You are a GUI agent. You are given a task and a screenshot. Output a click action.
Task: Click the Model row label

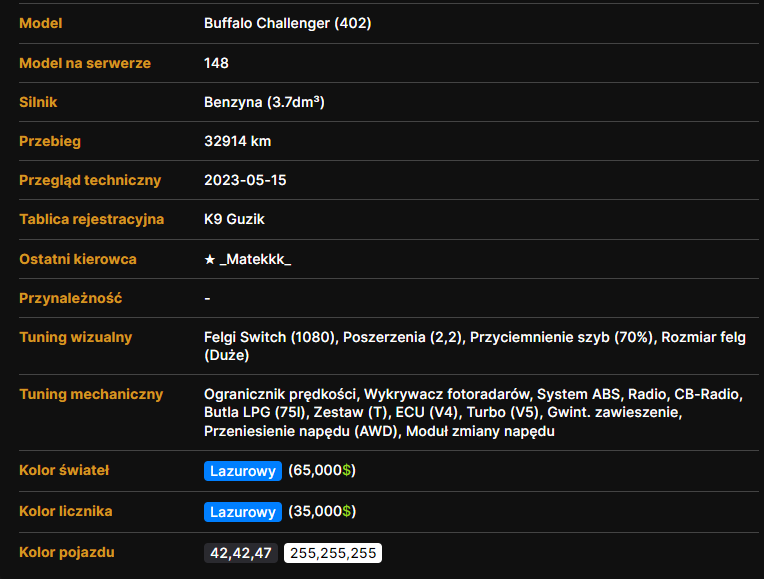click(x=40, y=23)
